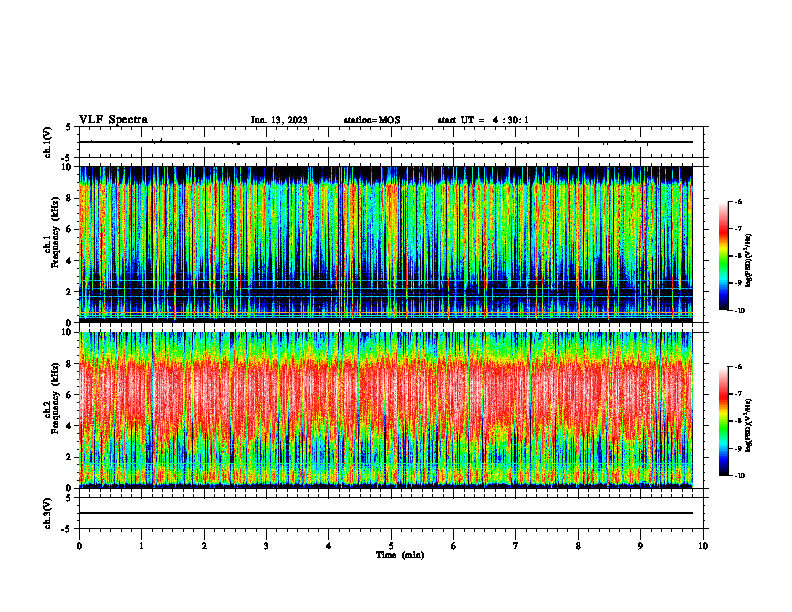The height and width of the screenshot is (612, 792).
Task: Click the time axis tick label "0"
Action: [x=79, y=546]
